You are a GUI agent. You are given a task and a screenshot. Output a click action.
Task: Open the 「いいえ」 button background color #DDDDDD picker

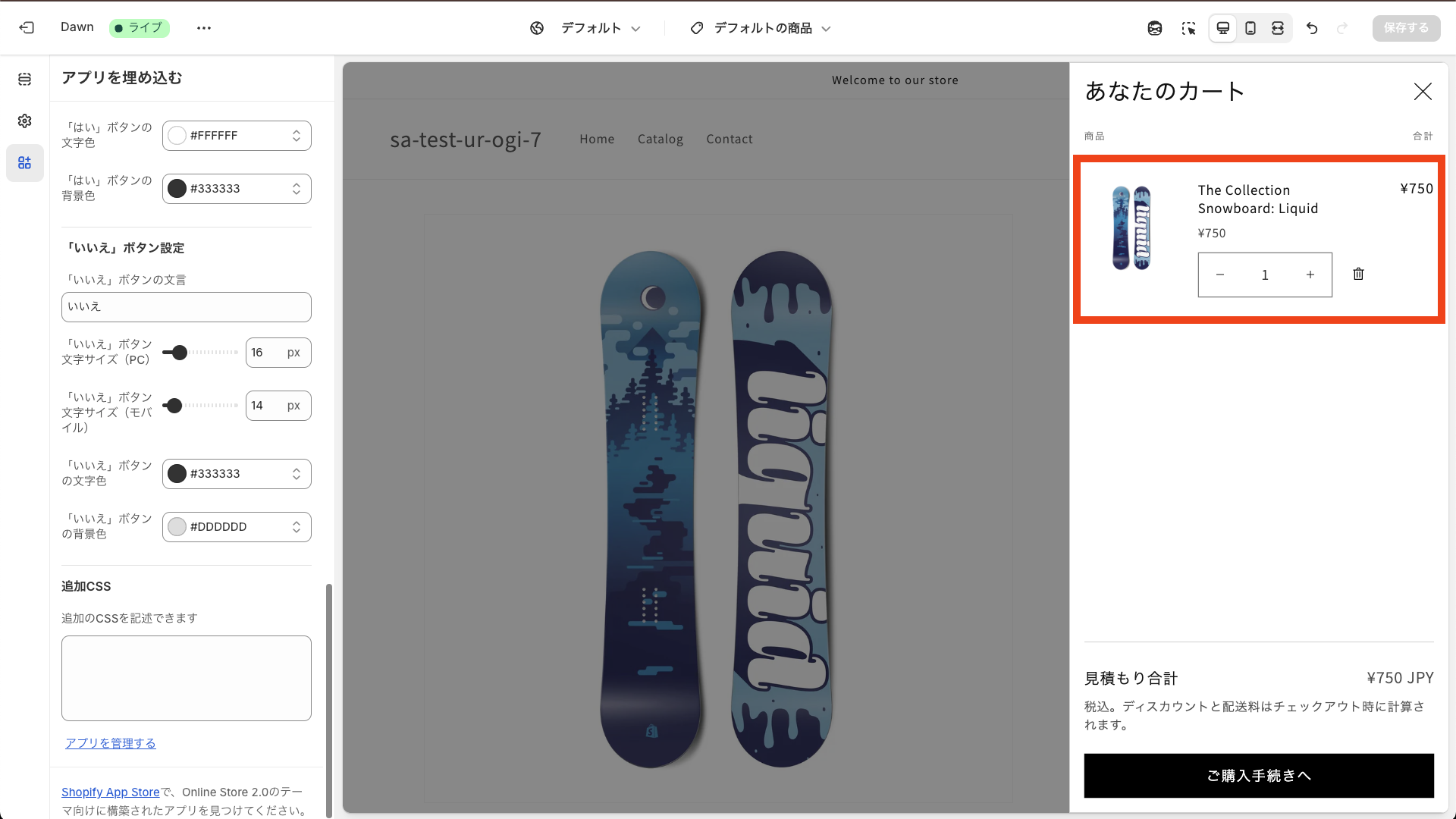click(x=237, y=527)
